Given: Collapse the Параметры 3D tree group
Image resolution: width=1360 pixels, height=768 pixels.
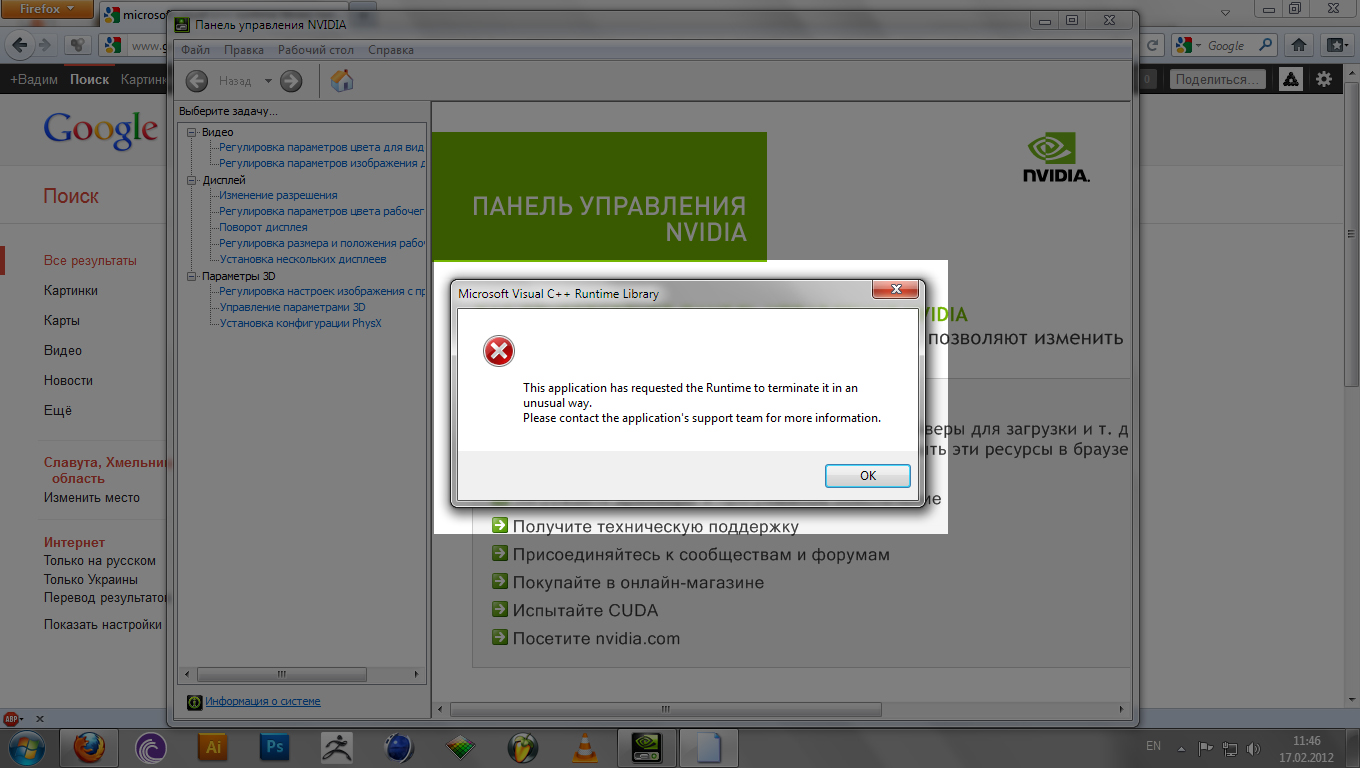Looking at the screenshot, I should point(193,276).
